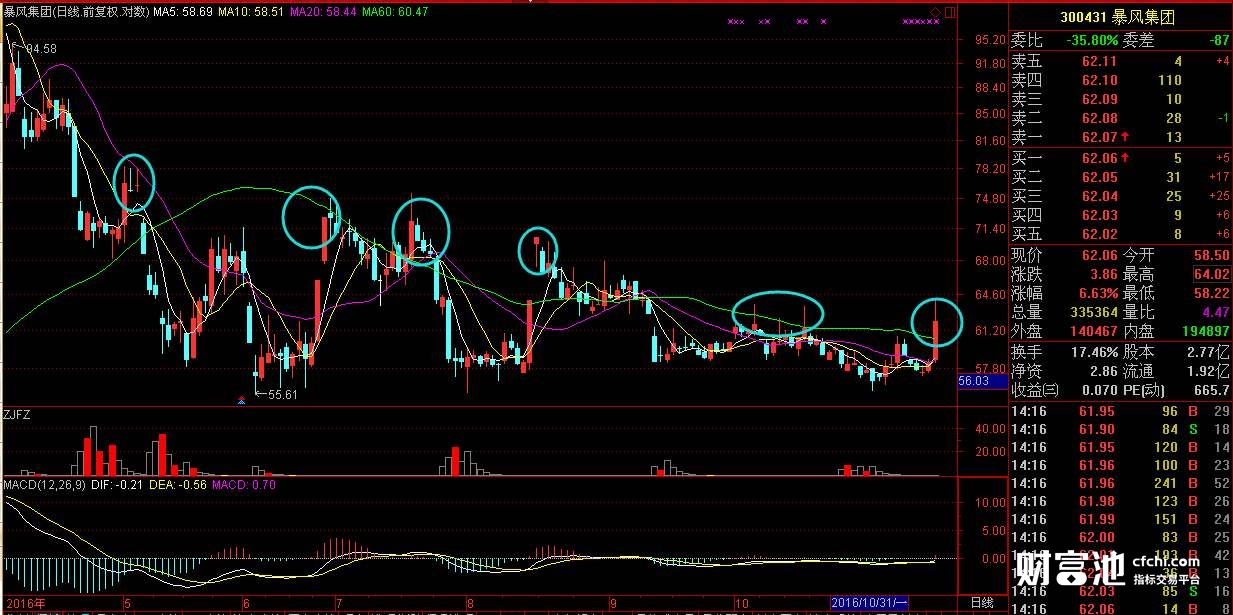This screenshot has width=1233, height=615.
Task: Click the 总量 335364 value
Action: tap(1092, 312)
